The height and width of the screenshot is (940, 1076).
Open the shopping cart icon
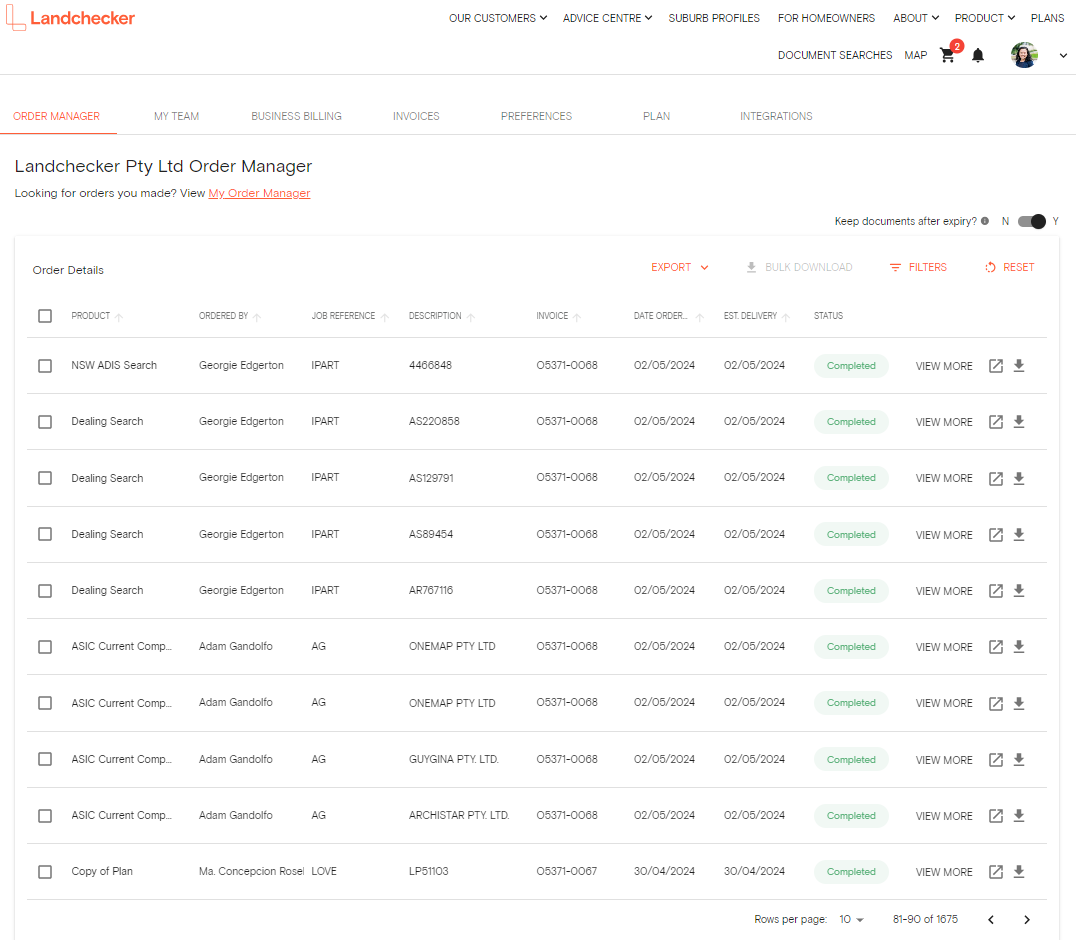coord(948,56)
